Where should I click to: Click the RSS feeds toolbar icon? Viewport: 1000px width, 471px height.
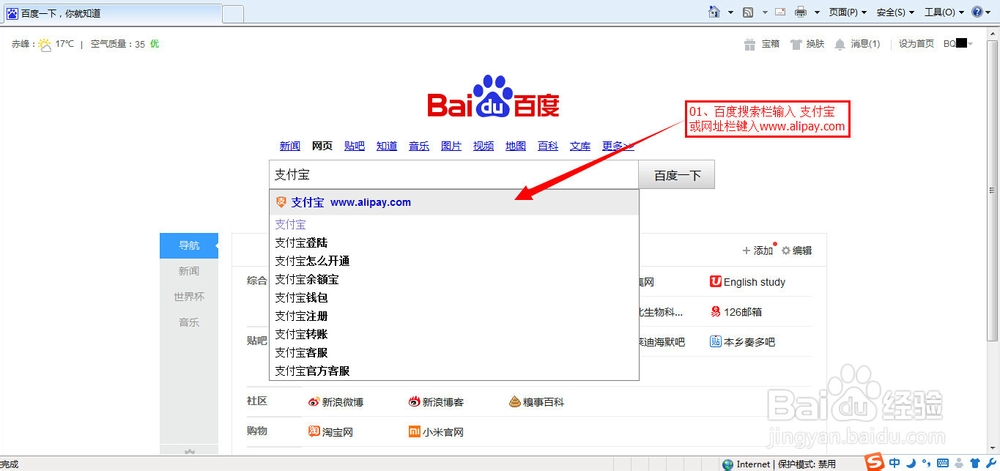(x=749, y=11)
